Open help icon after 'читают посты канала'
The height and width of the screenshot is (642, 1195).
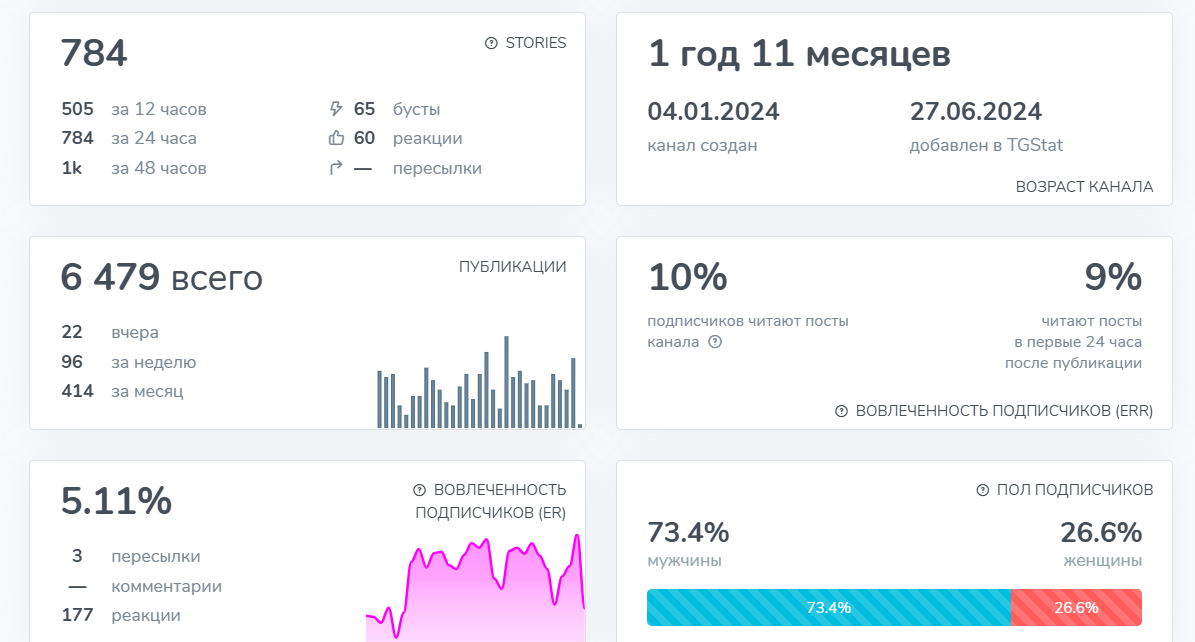[715, 342]
